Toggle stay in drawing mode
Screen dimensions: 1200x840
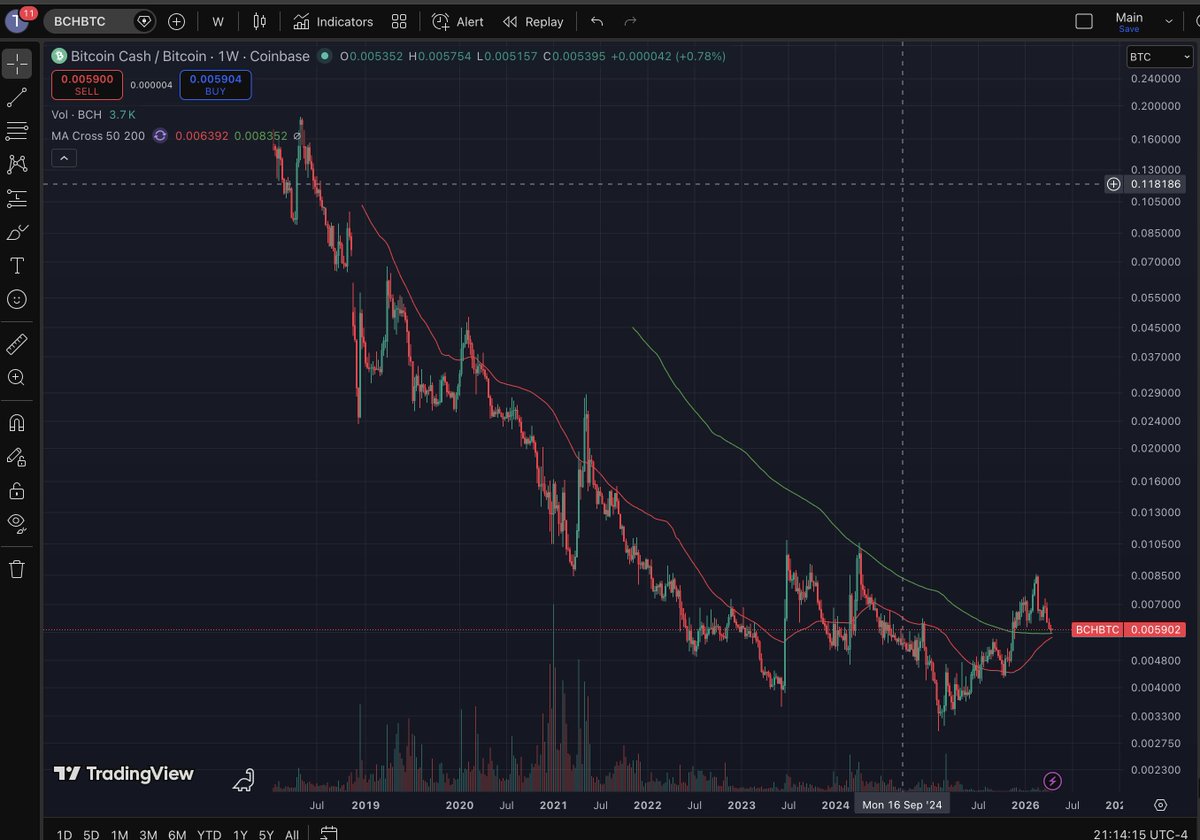(17, 456)
